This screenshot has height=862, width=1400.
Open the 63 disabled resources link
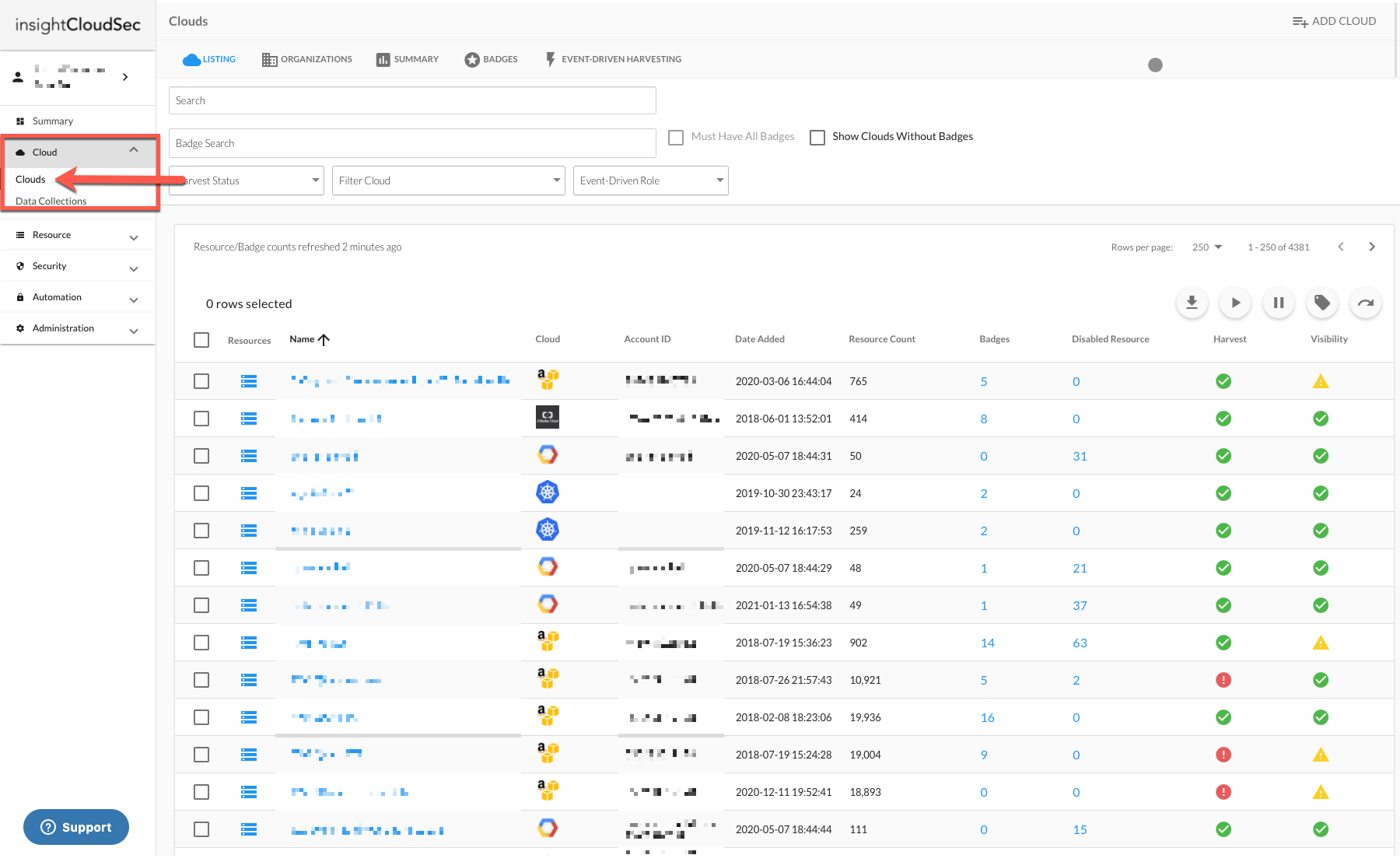[x=1080, y=643]
